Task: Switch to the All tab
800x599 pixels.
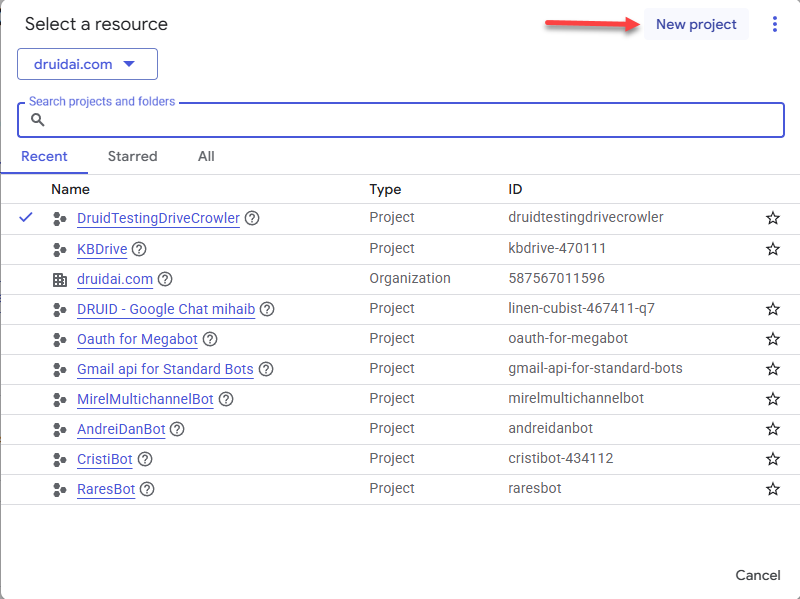Action: point(206,156)
